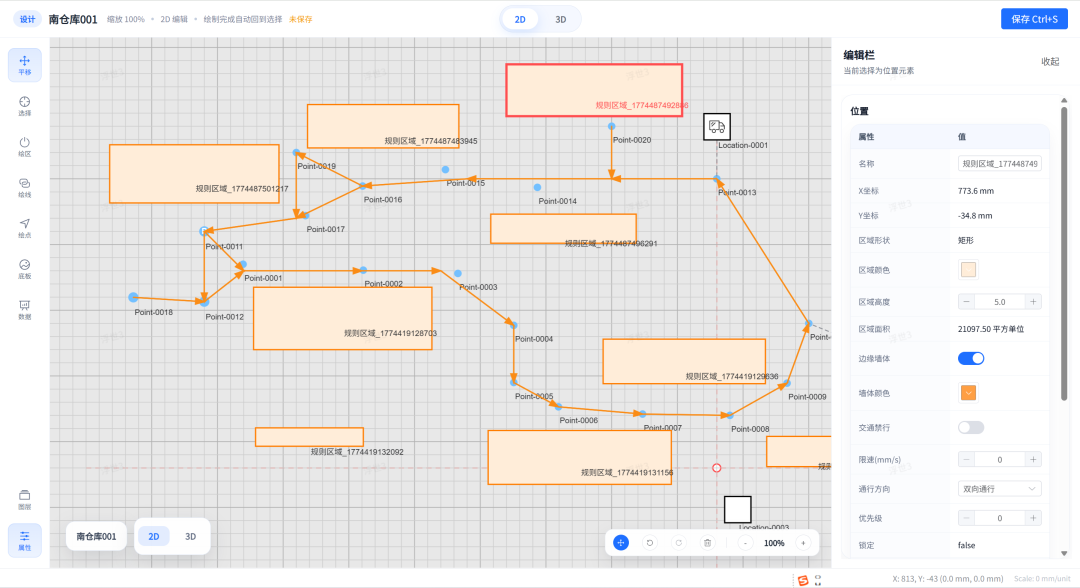Select node Point-0014
Viewport: 1080px width, 588px height.
click(537, 187)
